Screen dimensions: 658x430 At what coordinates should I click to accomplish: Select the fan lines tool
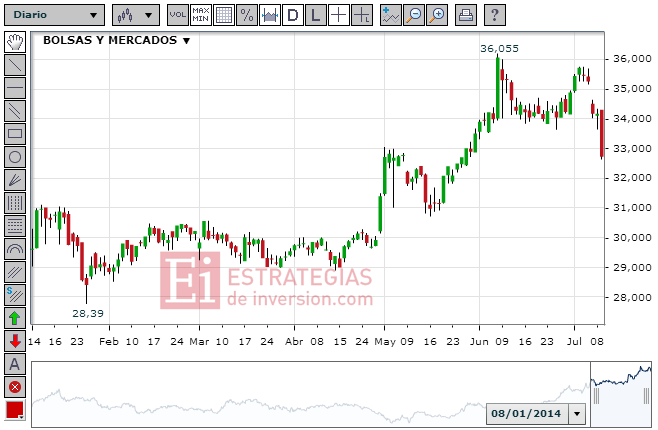pyautogui.click(x=15, y=180)
